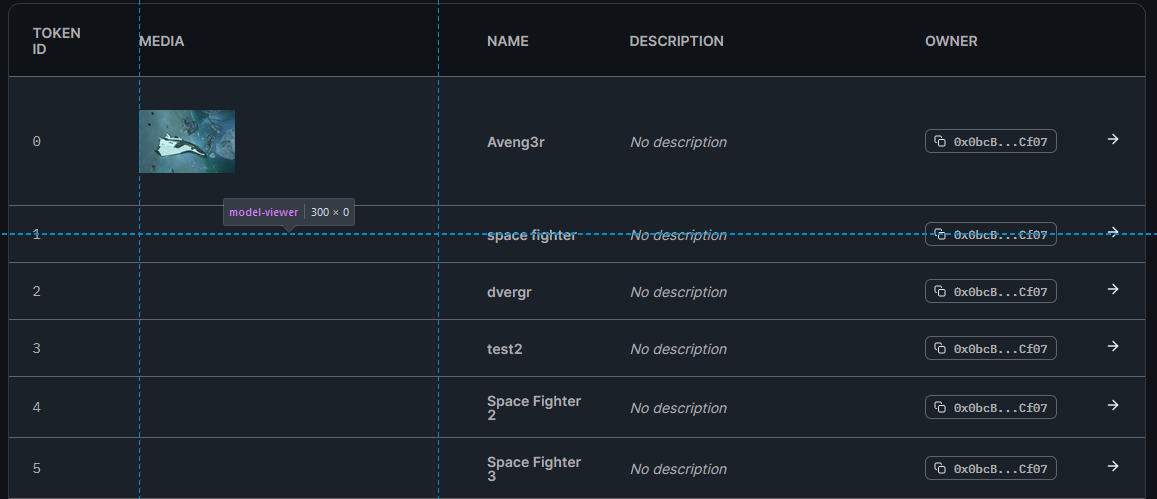The width and height of the screenshot is (1157, 499).
Task: Click the NAME column header
Action: 508,41
